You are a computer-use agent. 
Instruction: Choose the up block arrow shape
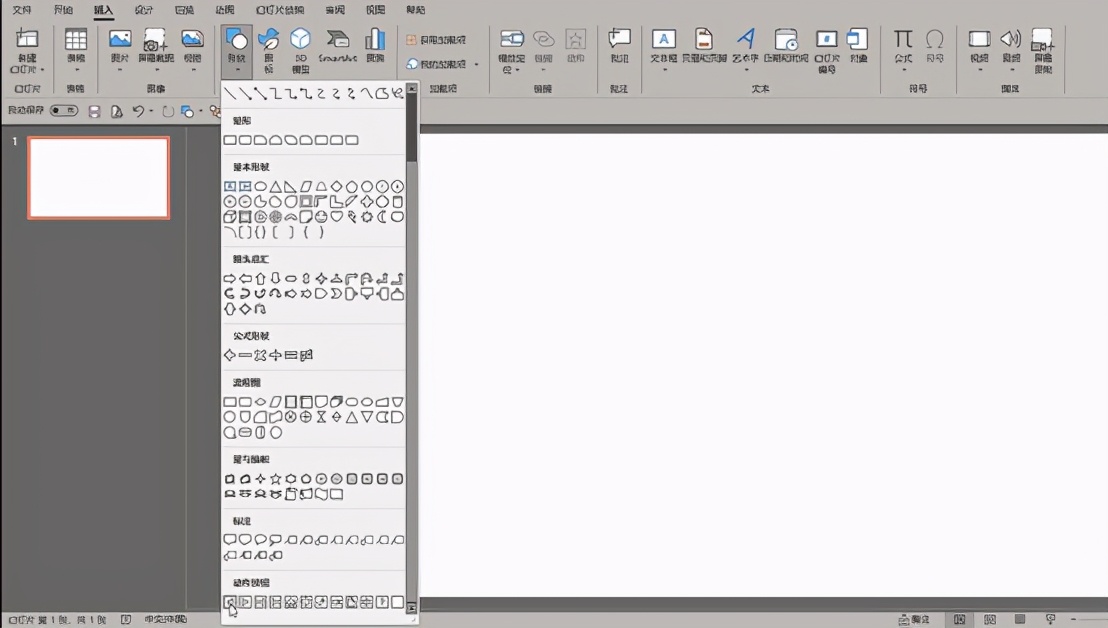coord(260,278)
